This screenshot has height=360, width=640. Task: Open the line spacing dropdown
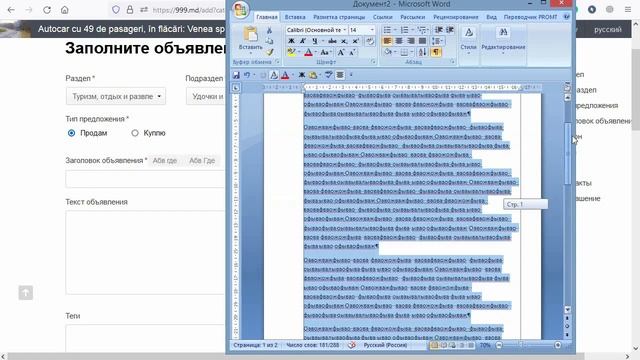[x=438, y=41]
